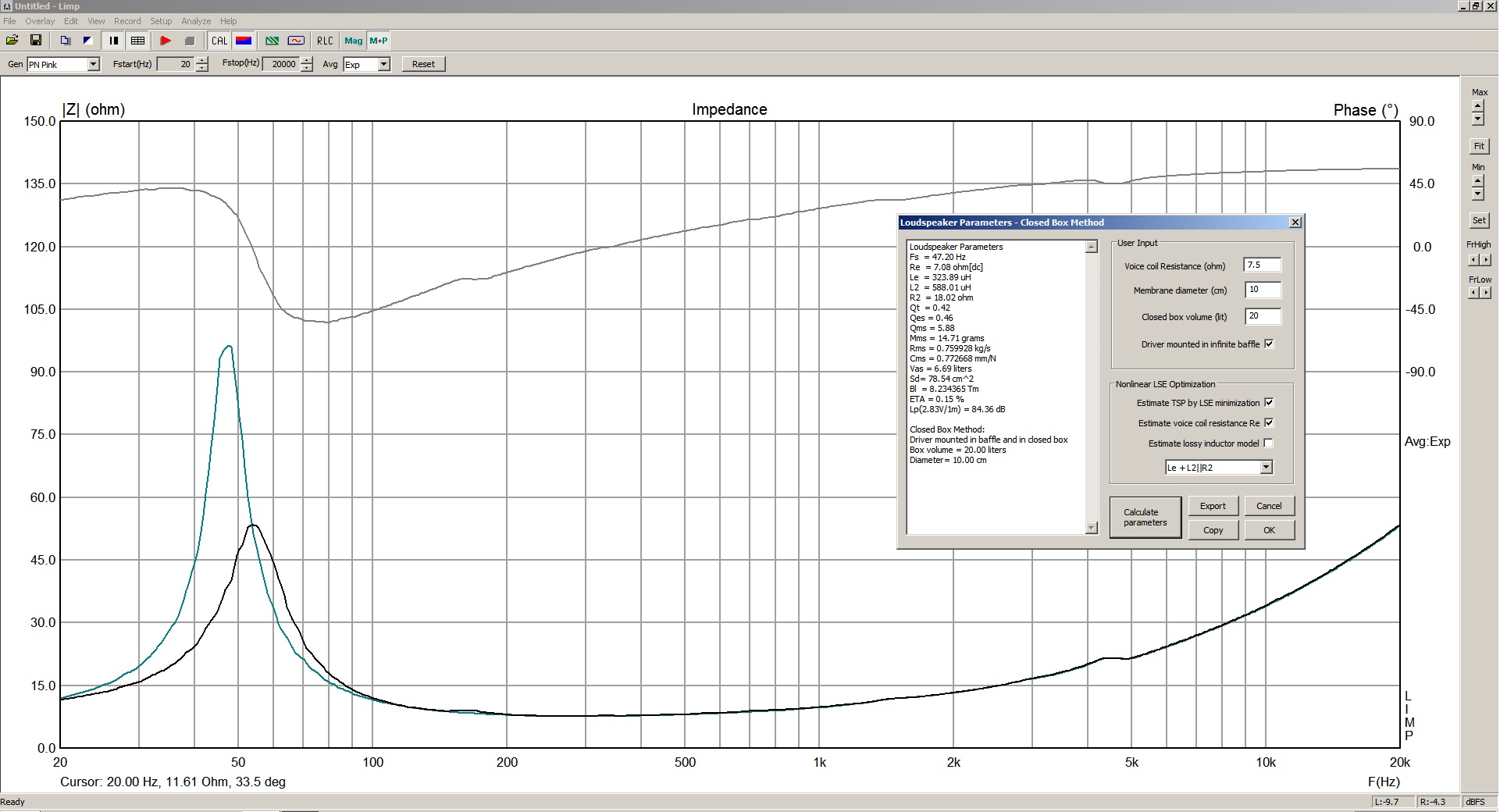Click the CAL calibrate toolbar button

(x=219, y=41)
